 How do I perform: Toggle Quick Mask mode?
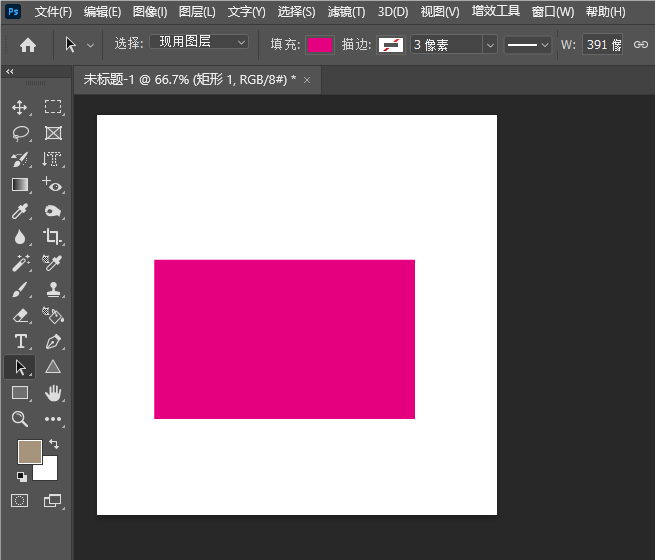(x=20, y=500)
